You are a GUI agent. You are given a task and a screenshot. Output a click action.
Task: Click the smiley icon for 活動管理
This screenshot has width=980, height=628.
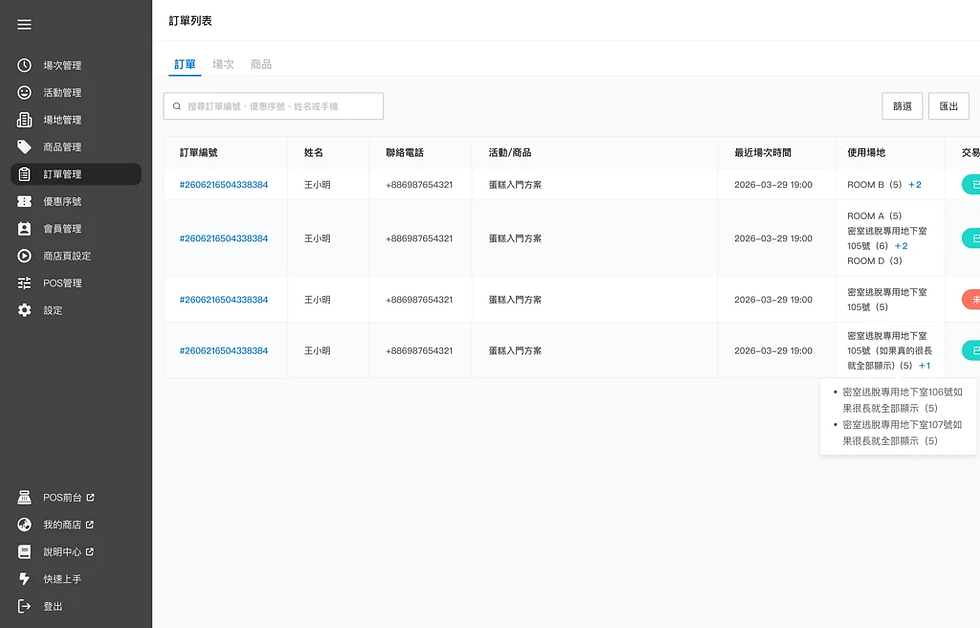pyautogui.click(x=24, y=92)
